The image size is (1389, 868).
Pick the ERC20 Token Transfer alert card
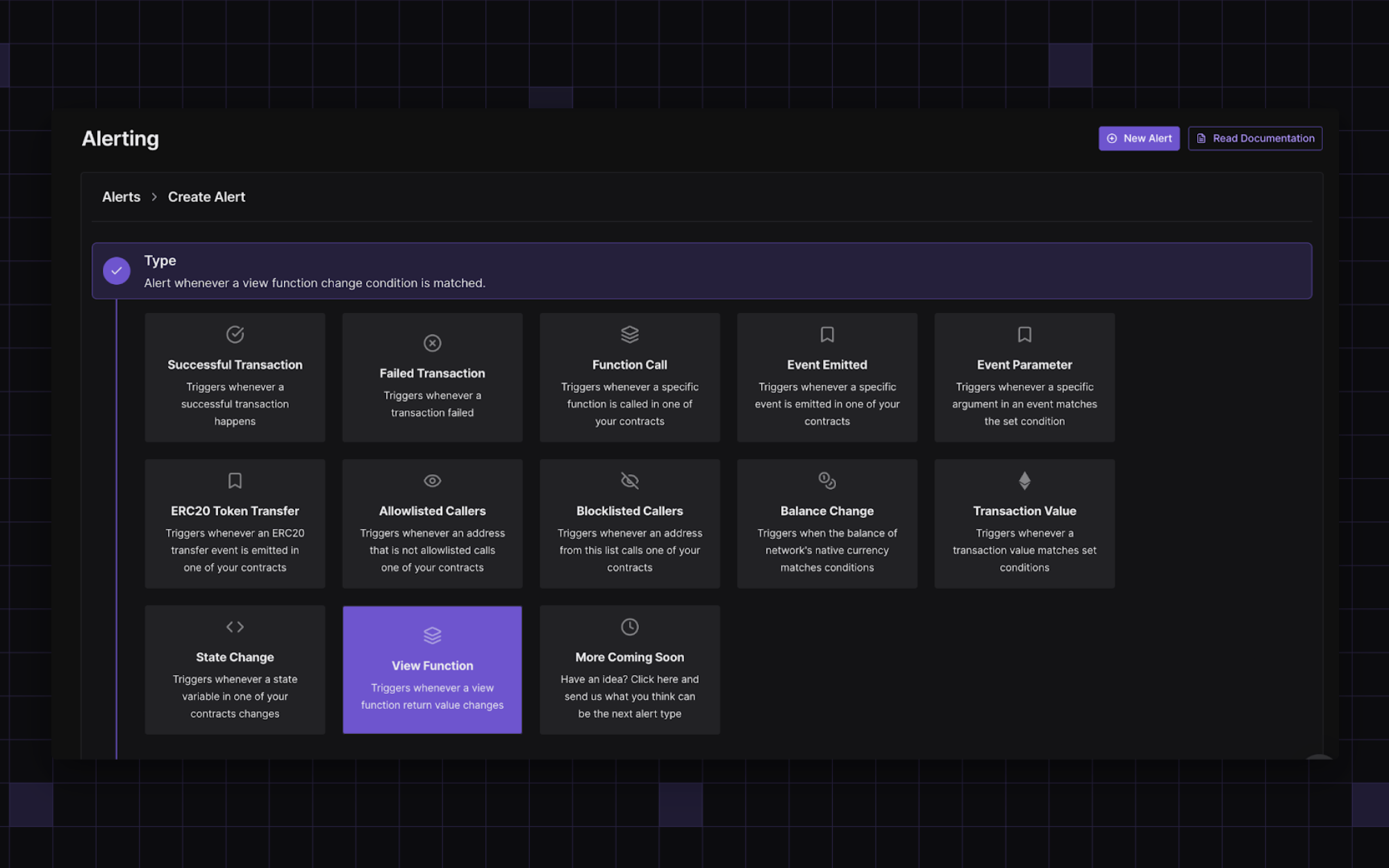click(x=235, y=524)
